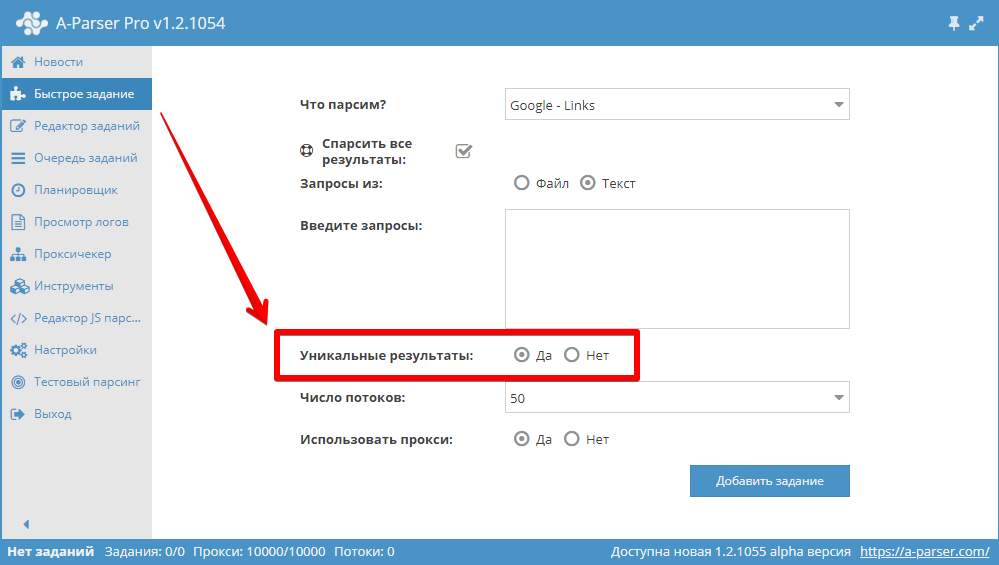Open Планировщик page

coord(76,190)
